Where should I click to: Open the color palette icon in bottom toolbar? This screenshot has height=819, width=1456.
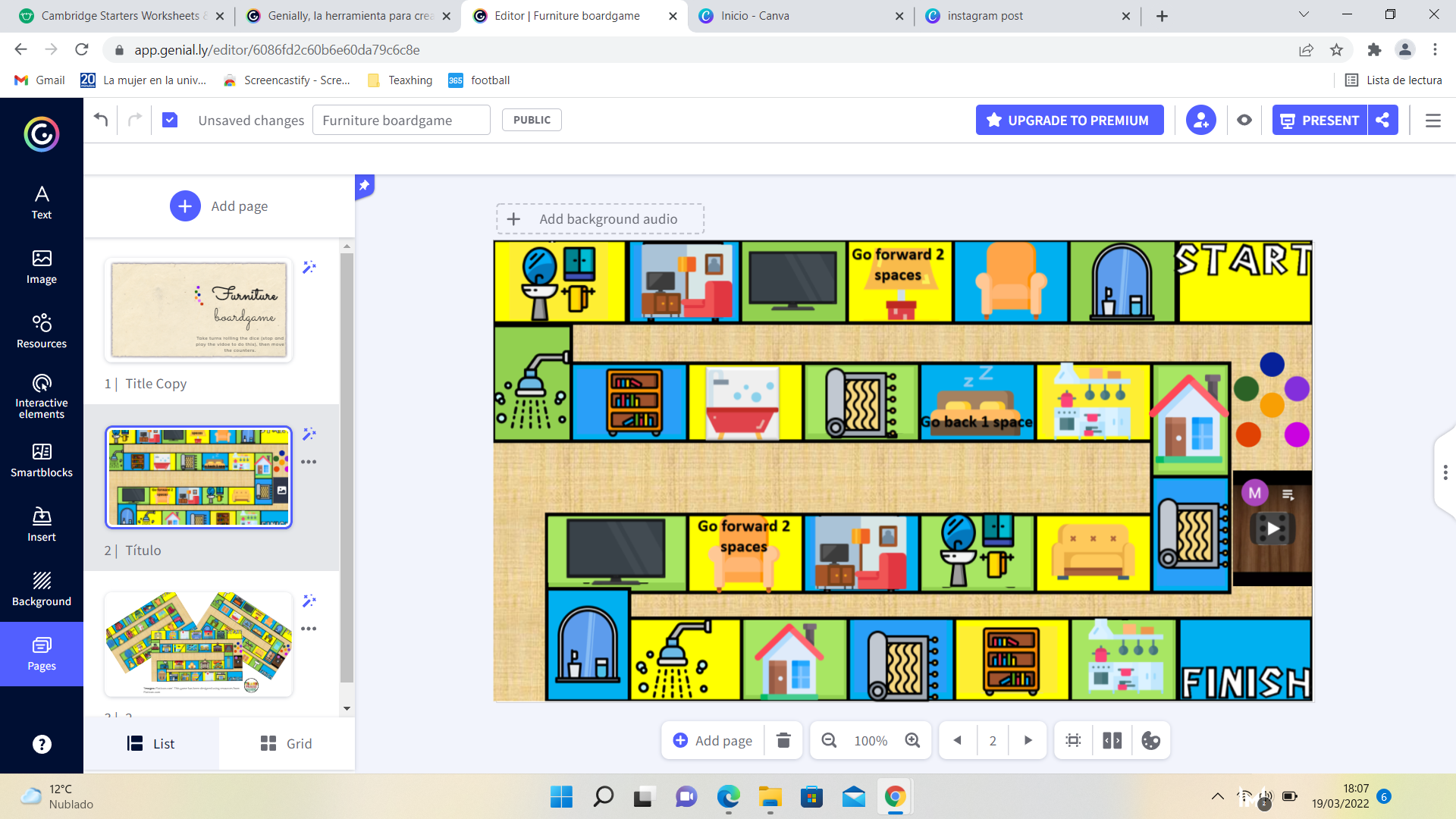pyautogui.click(x=1150, y=740)
